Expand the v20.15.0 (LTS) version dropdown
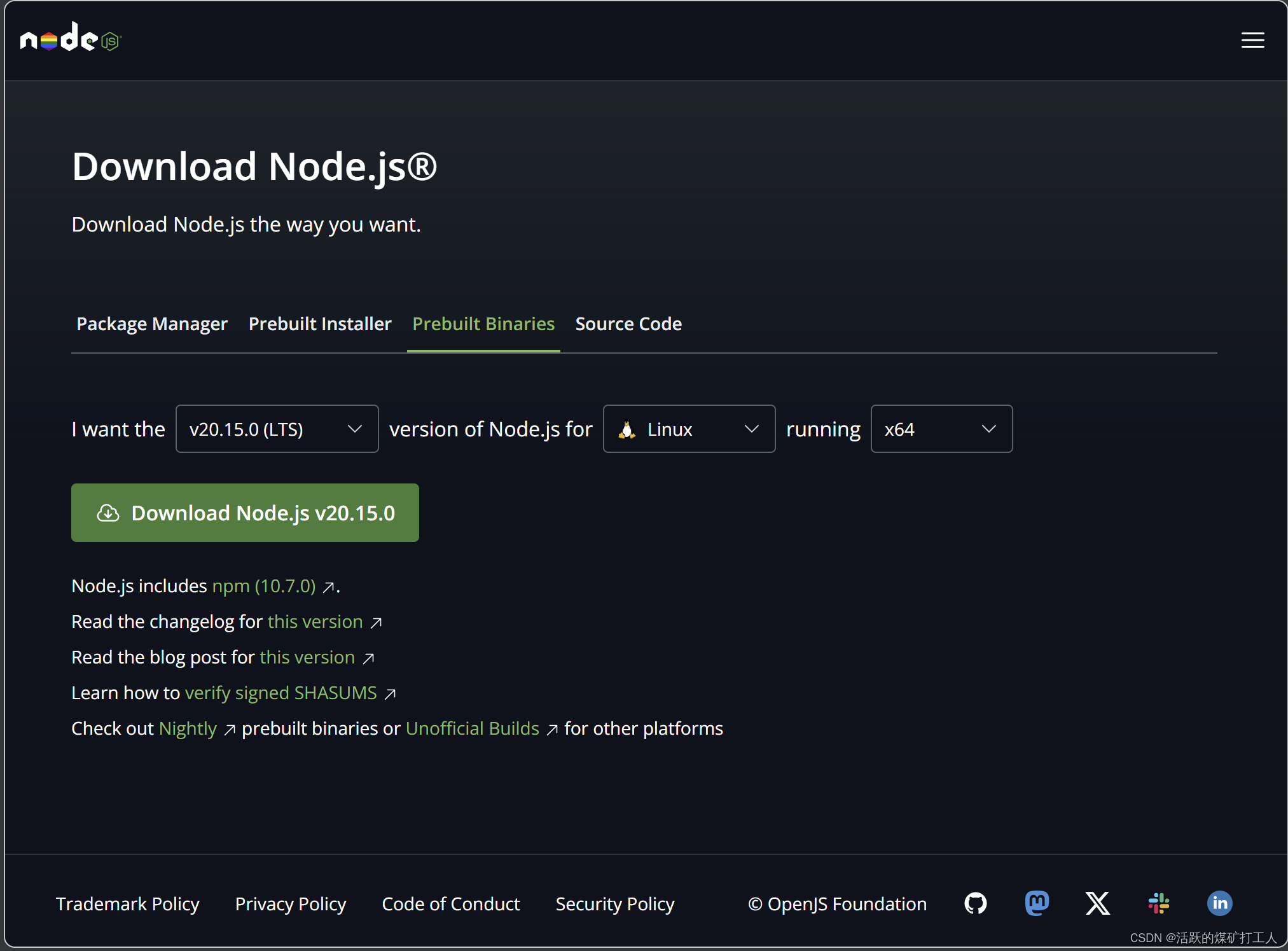1288x951 pixels. coord(277,429)
